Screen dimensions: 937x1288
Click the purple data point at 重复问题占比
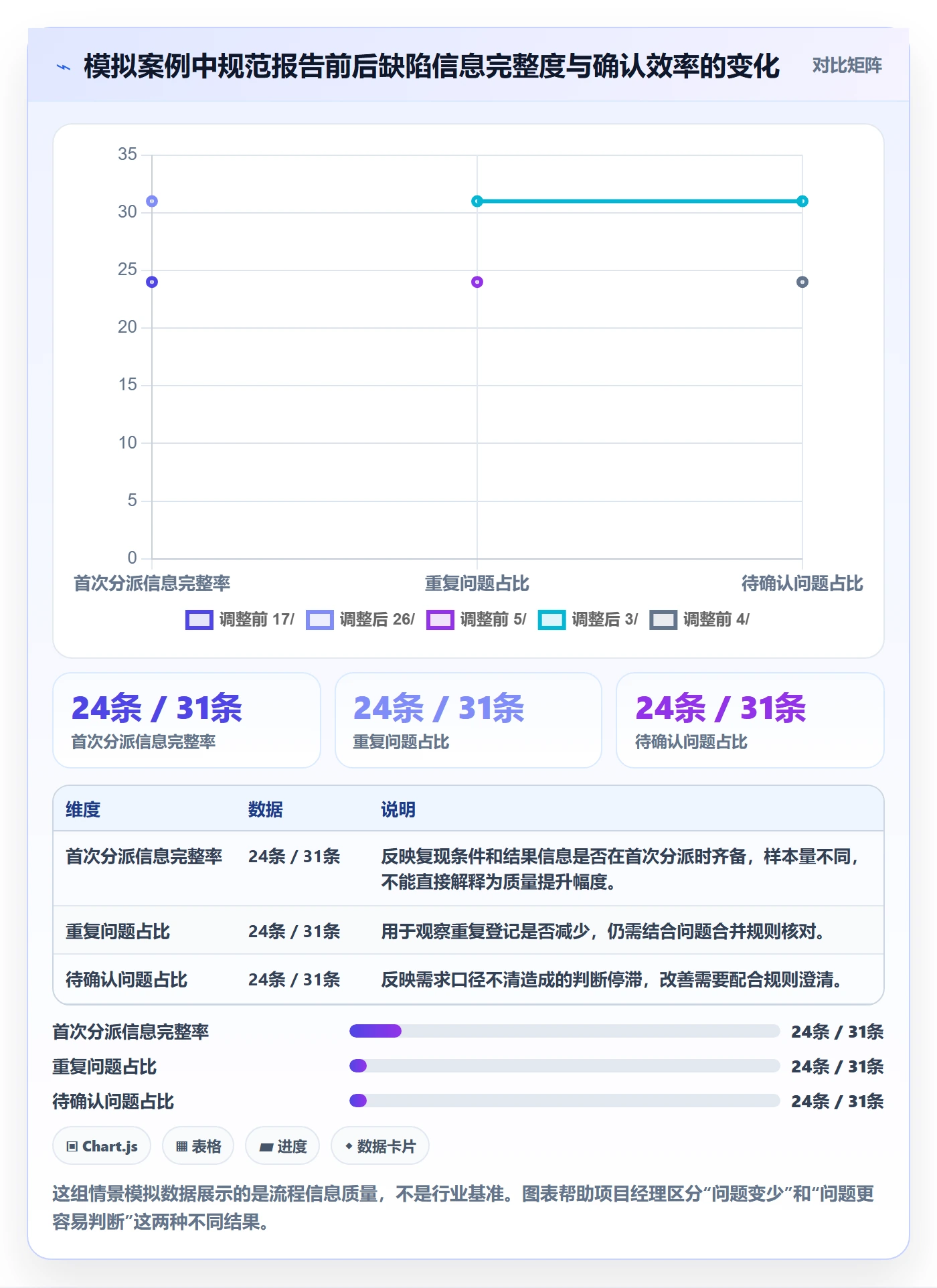477,282
